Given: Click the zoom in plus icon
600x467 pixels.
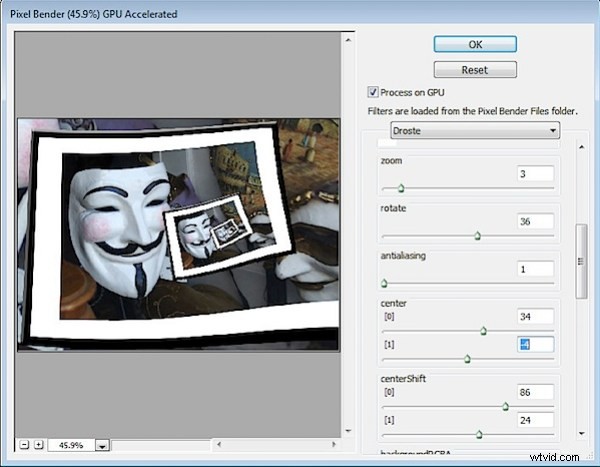Looking at the screenshot, I should pyautogui.click(x=38, y=444).
